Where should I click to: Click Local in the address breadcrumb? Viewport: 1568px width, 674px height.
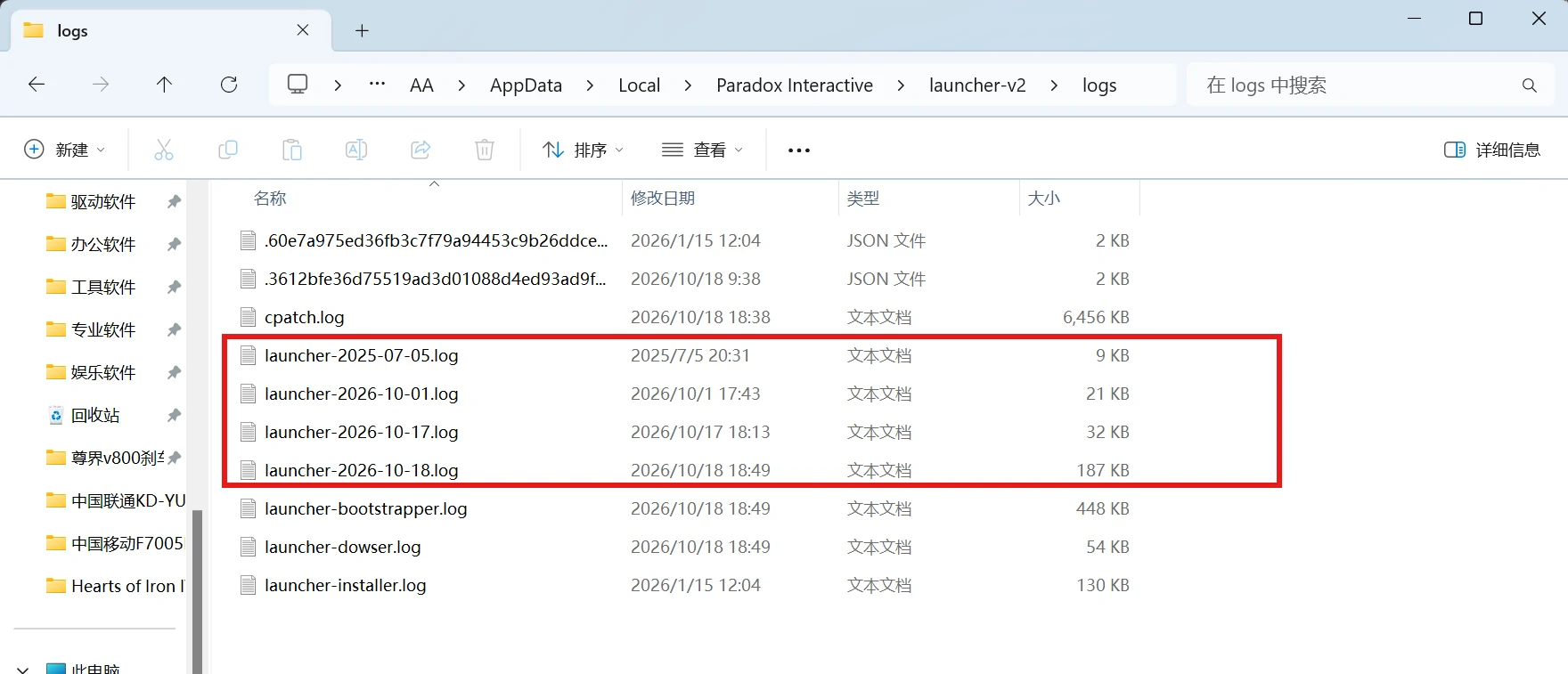pyautogui.click(x=639, y=85)
